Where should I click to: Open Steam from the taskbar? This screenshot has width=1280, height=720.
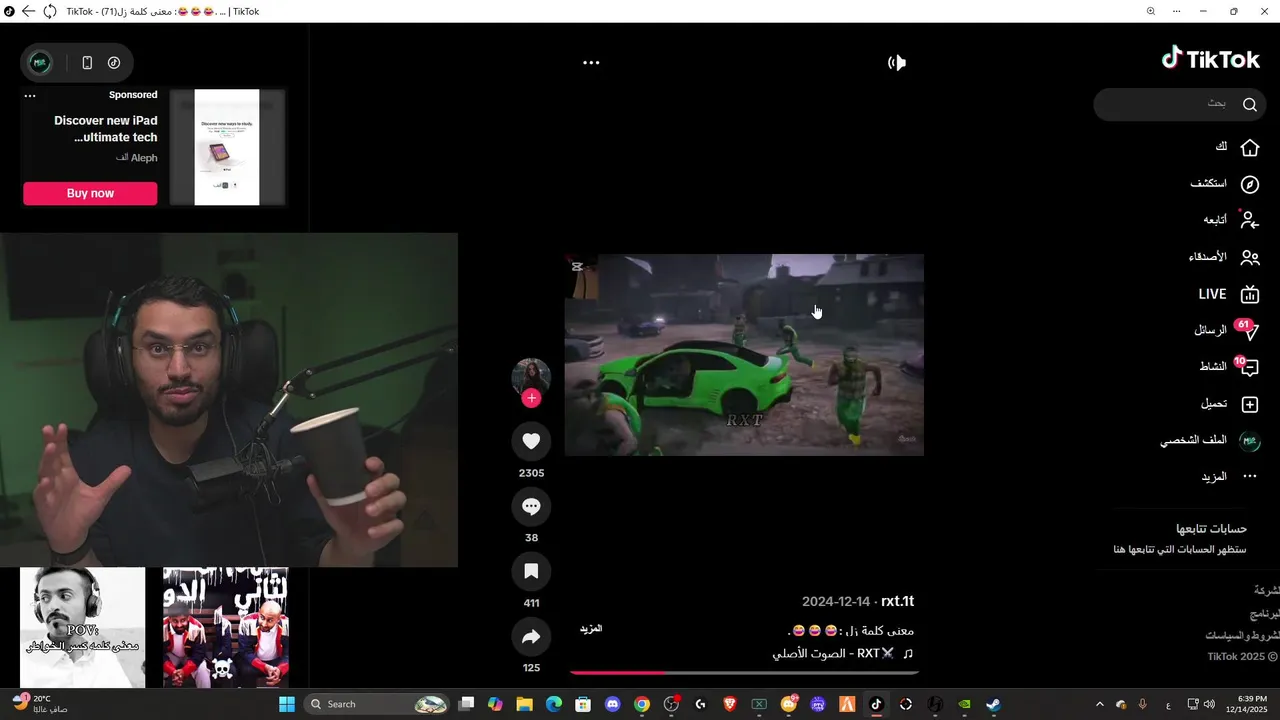(x=993, y=704)
